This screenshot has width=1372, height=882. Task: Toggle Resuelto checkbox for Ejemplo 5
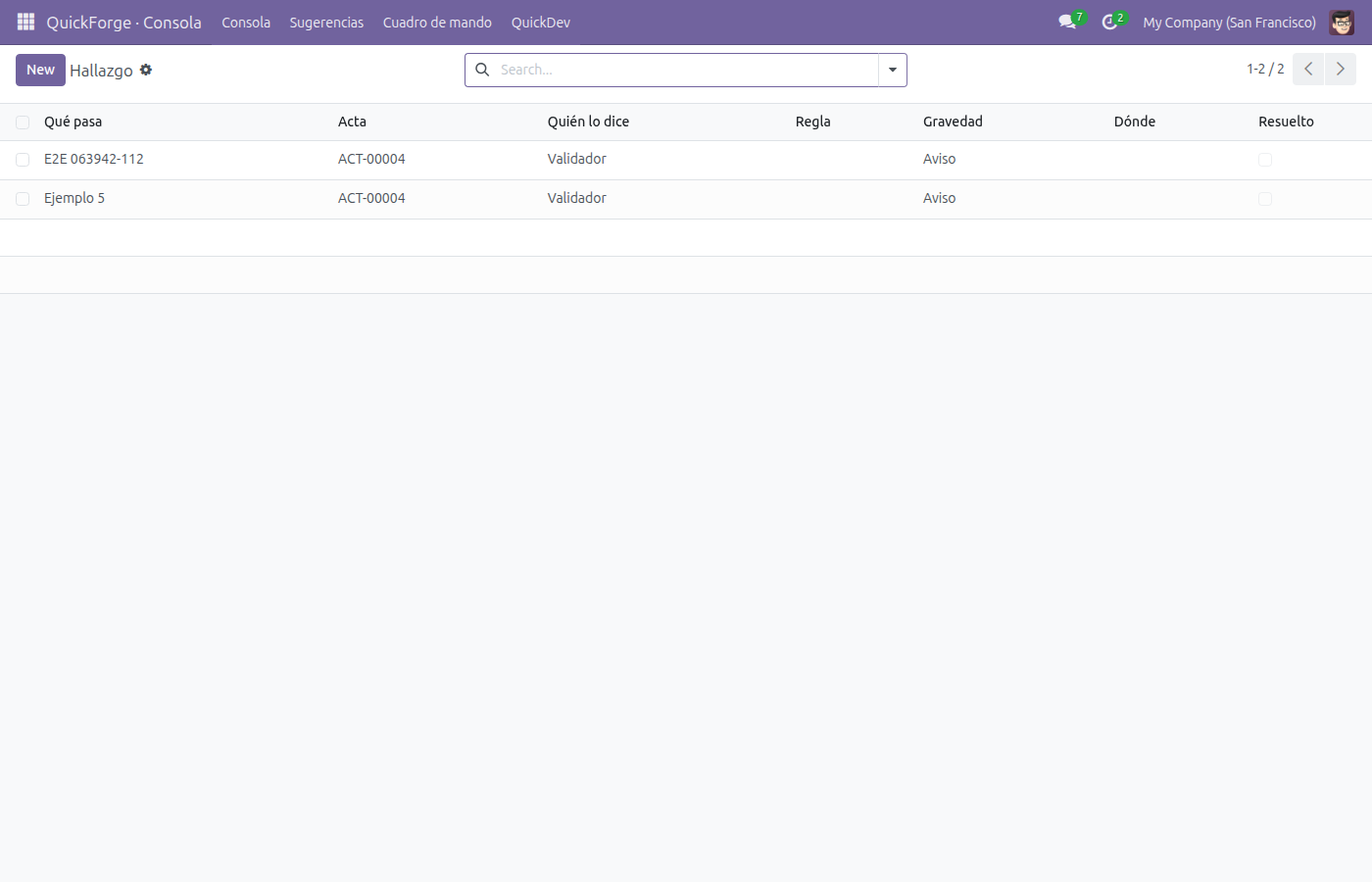tap(1265, 199)
